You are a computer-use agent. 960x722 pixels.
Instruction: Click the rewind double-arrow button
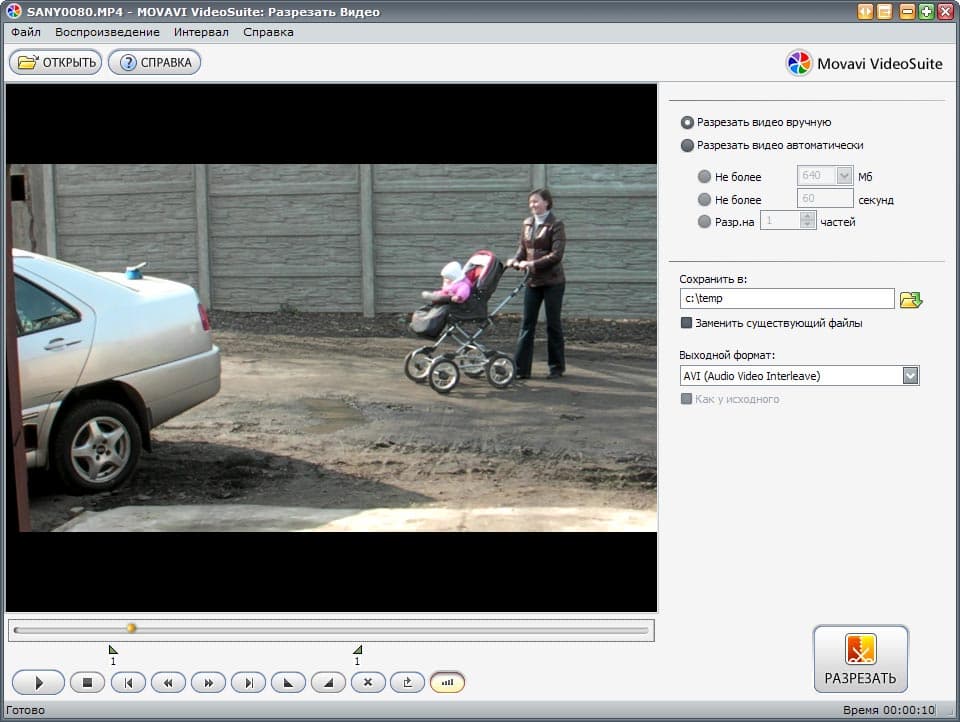pyautogui.click(x=168, y=683)
